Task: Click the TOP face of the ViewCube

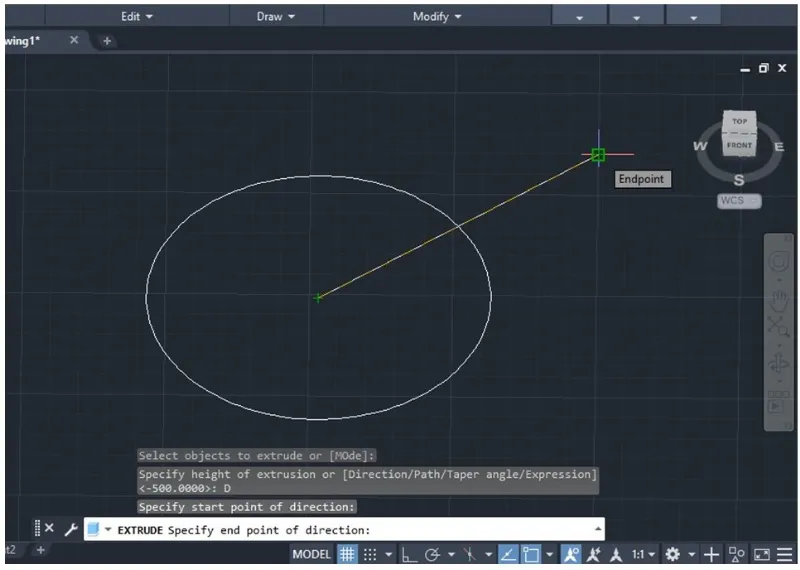Action: pos(739,121)
